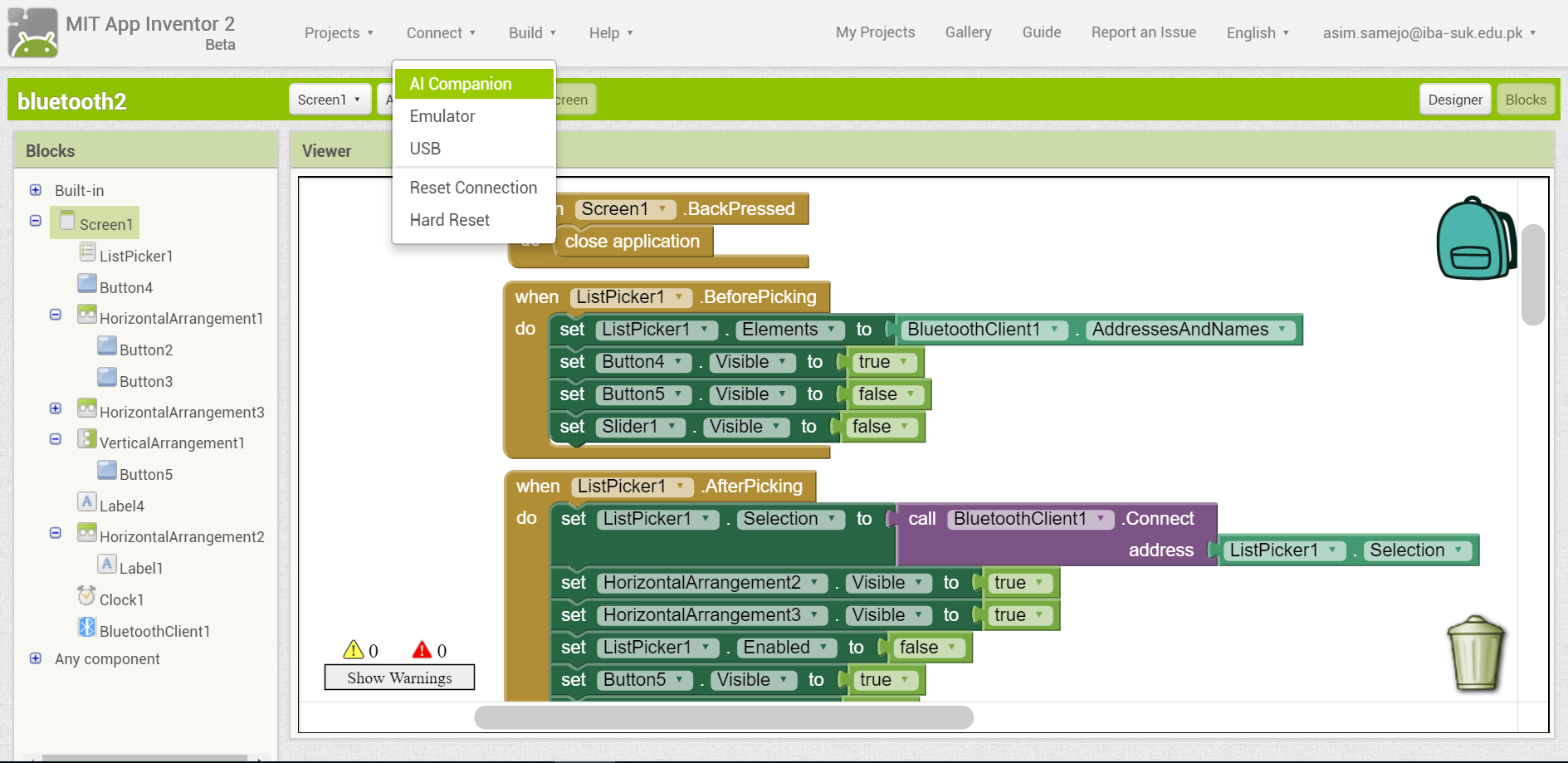Open the Help menu
1568x763 pixels.
pos(611,33)
